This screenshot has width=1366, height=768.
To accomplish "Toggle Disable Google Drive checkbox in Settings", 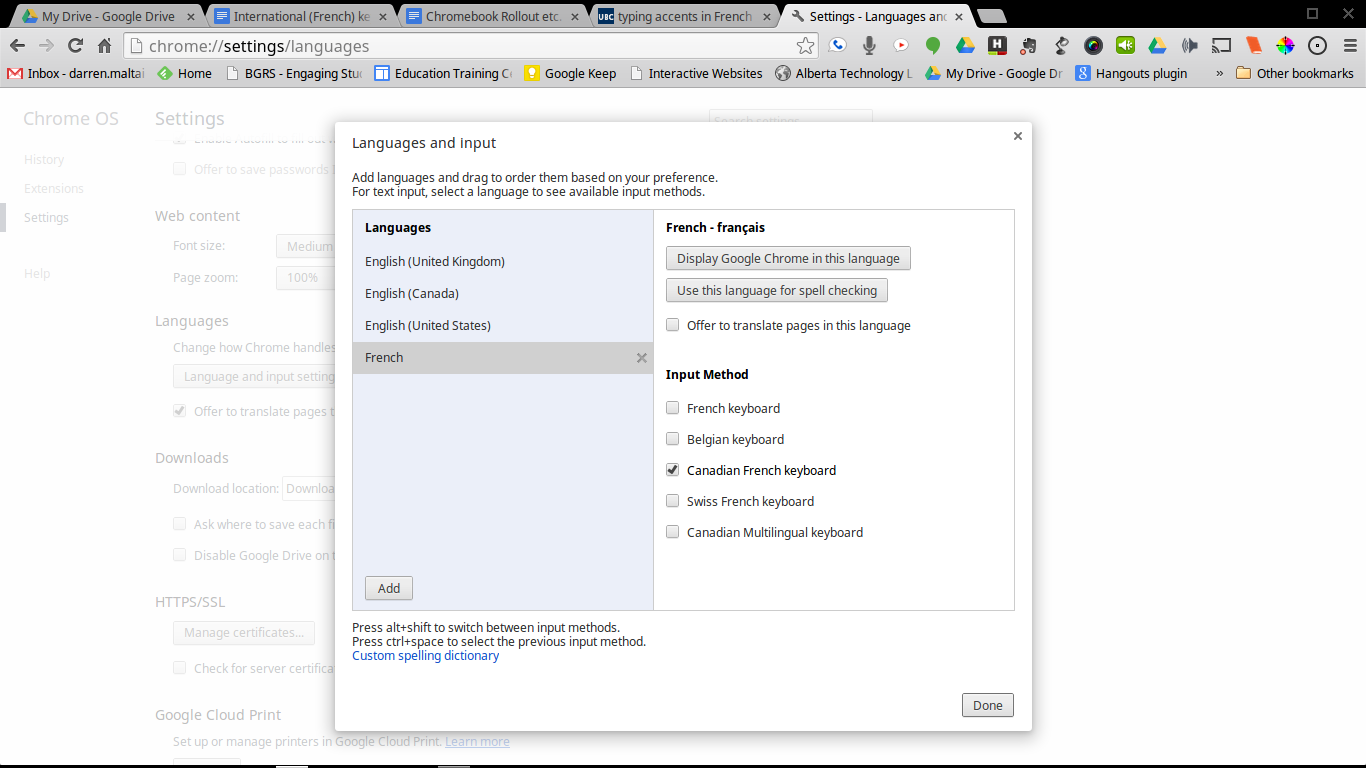I will pyautogui.click(x=180, y=555).
